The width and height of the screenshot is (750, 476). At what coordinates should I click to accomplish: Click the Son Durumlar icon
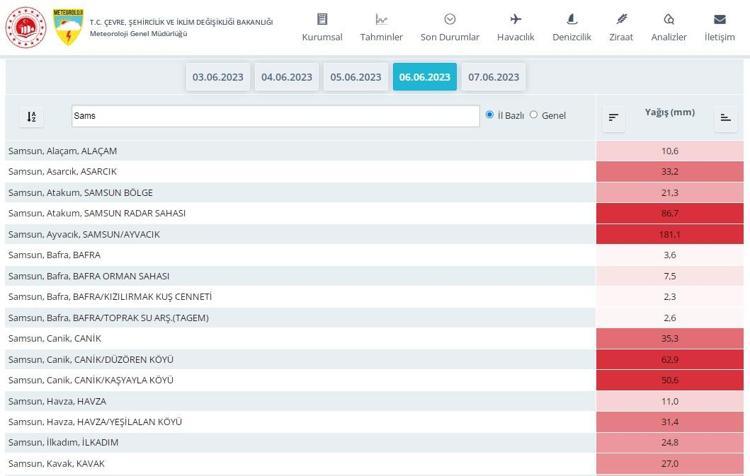click(450, 19)
